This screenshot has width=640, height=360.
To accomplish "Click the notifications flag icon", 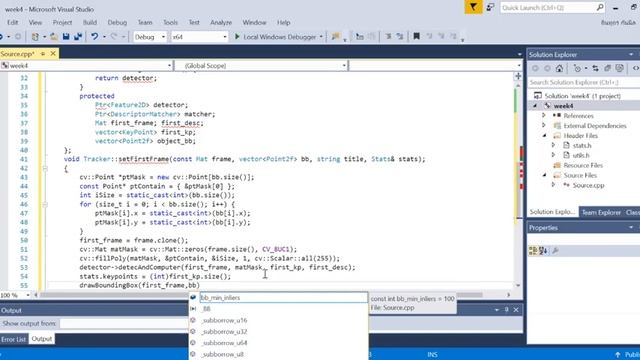I will (473, 7).
